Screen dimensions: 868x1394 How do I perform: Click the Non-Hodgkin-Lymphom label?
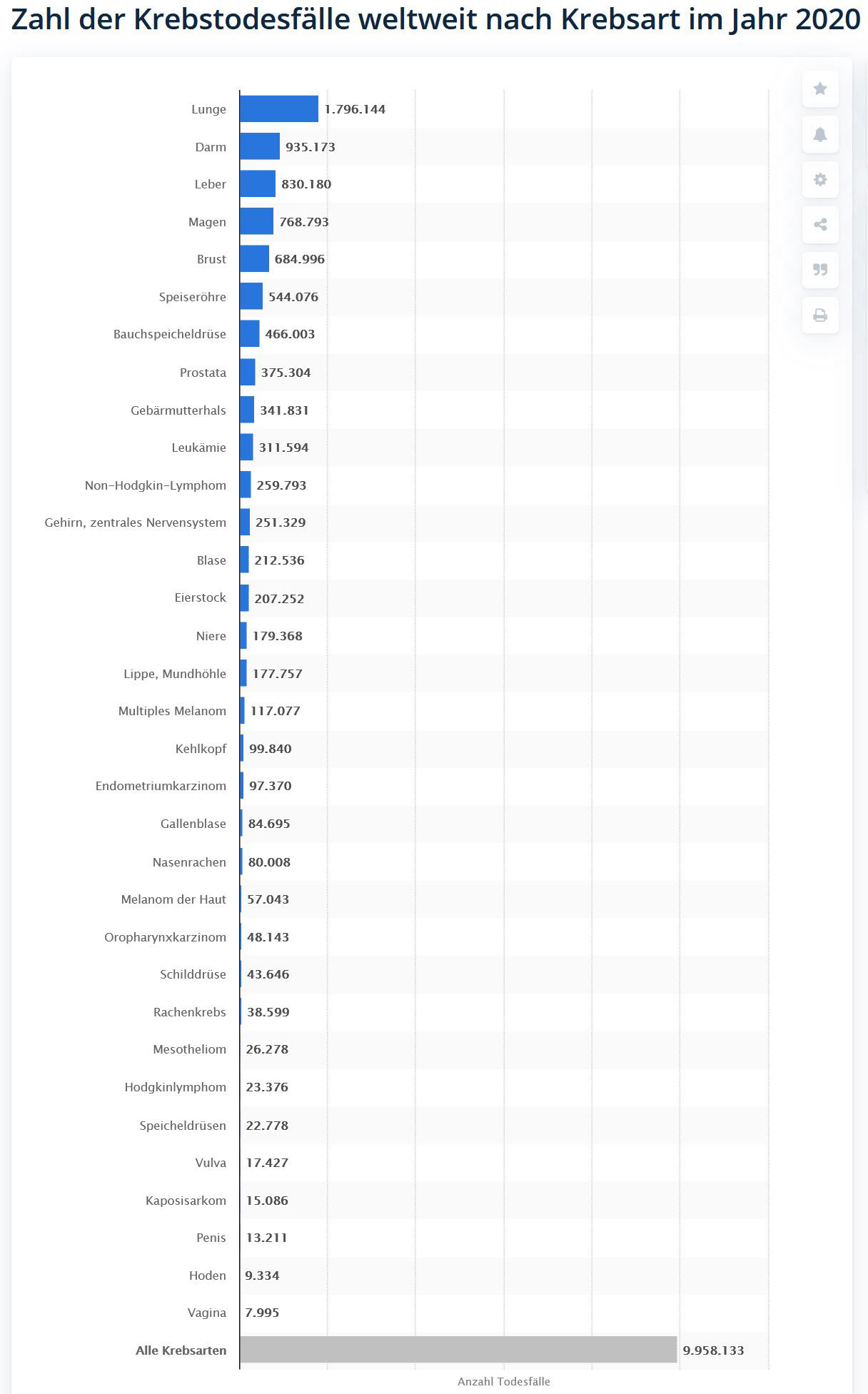(x=156, y=485)
